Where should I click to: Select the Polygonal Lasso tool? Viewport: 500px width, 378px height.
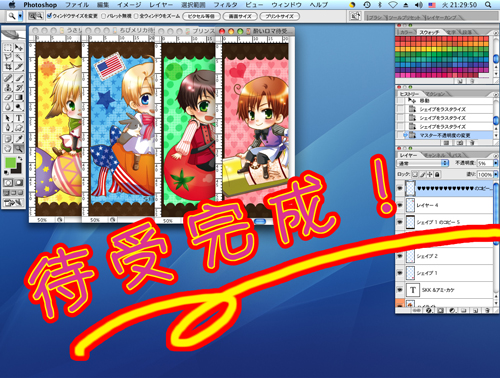click(x=8, y=57)
